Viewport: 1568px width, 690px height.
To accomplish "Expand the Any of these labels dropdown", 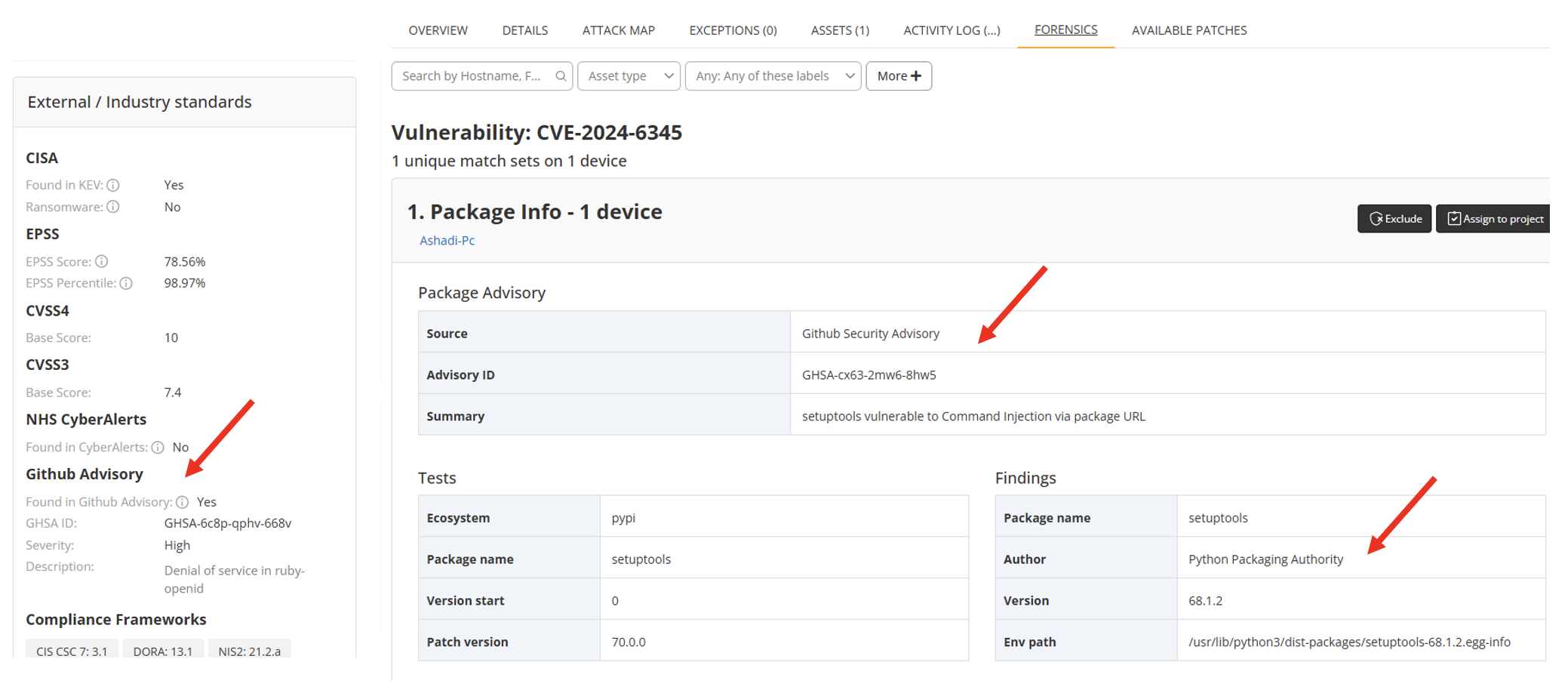I will click(773, 76).
